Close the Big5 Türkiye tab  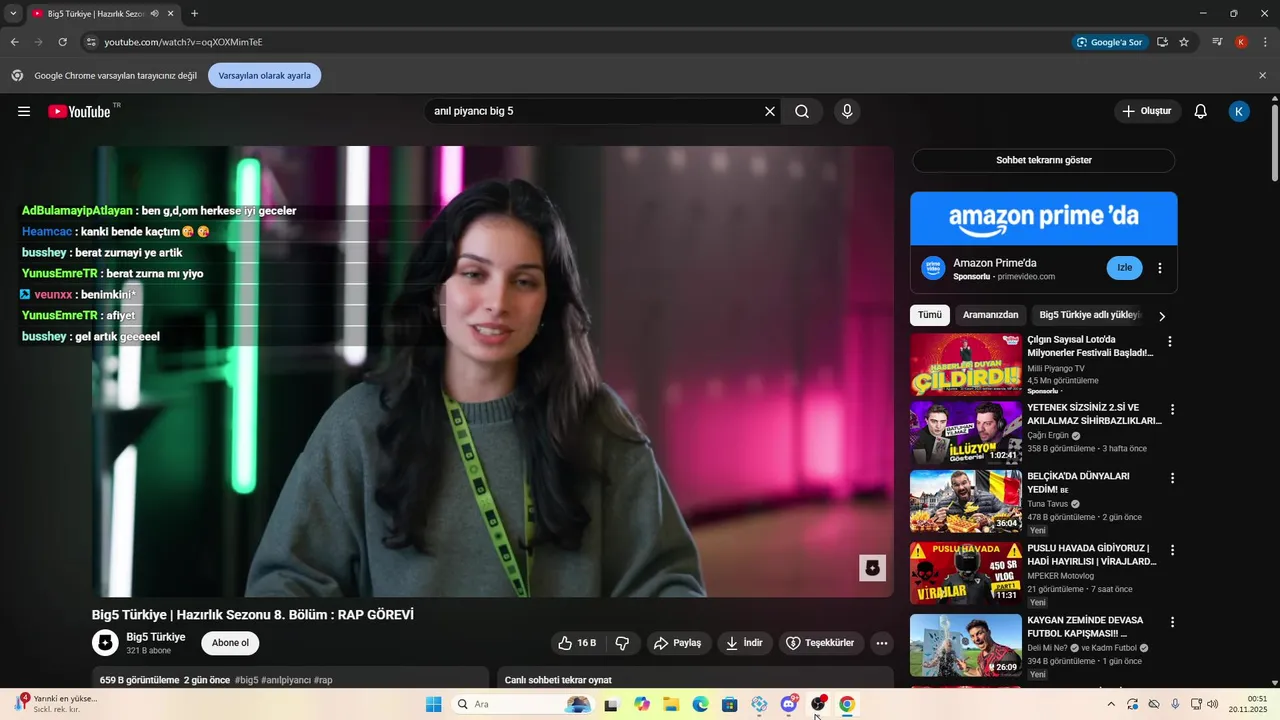pyautogui.click(x=172, y=14)
